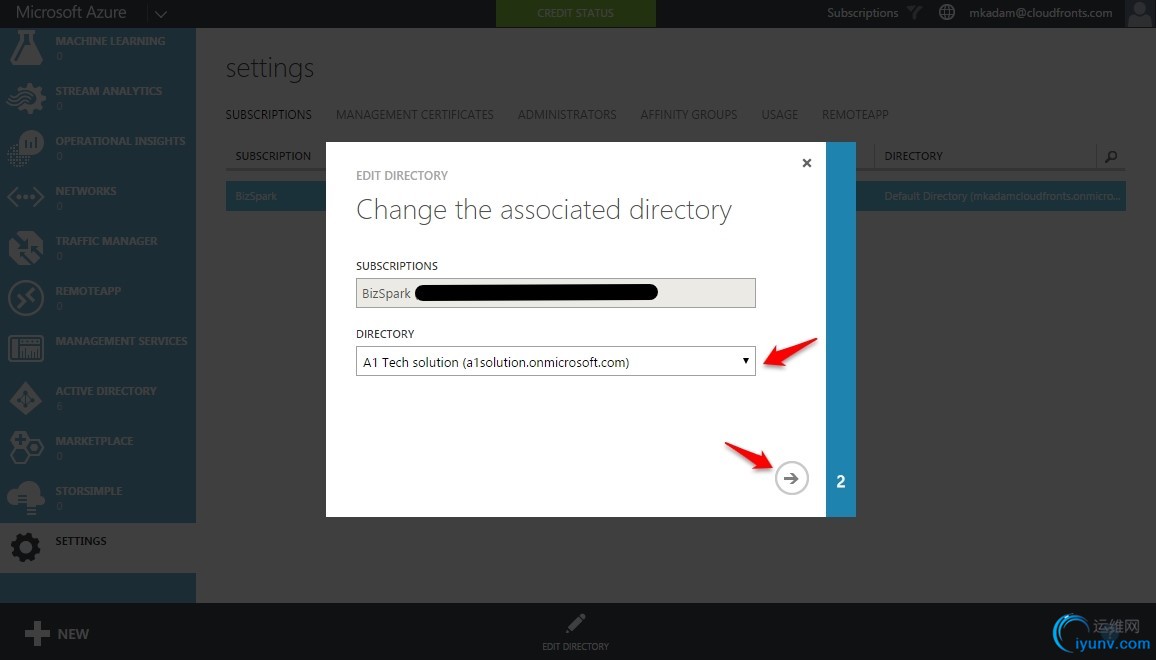
Task: Open Machine Learning flask icon in sidebar
Action: coord(26,48)
